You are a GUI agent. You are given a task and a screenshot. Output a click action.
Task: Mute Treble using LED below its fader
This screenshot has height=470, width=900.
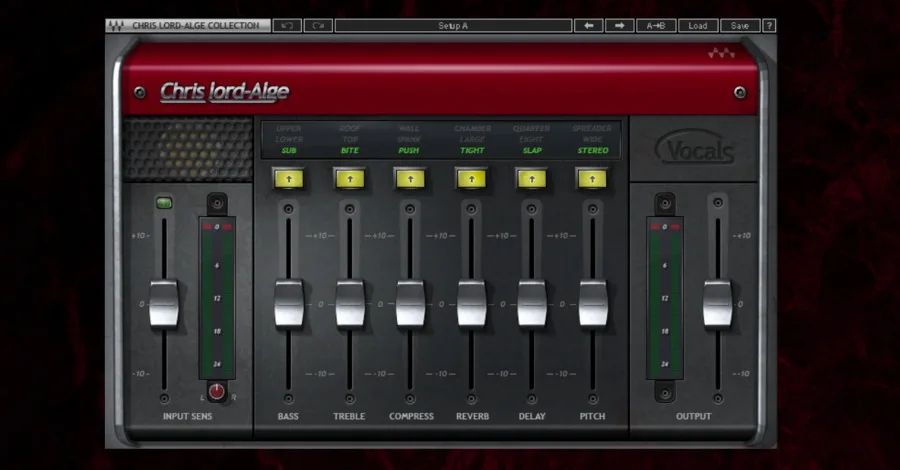(x=350, y=398)
